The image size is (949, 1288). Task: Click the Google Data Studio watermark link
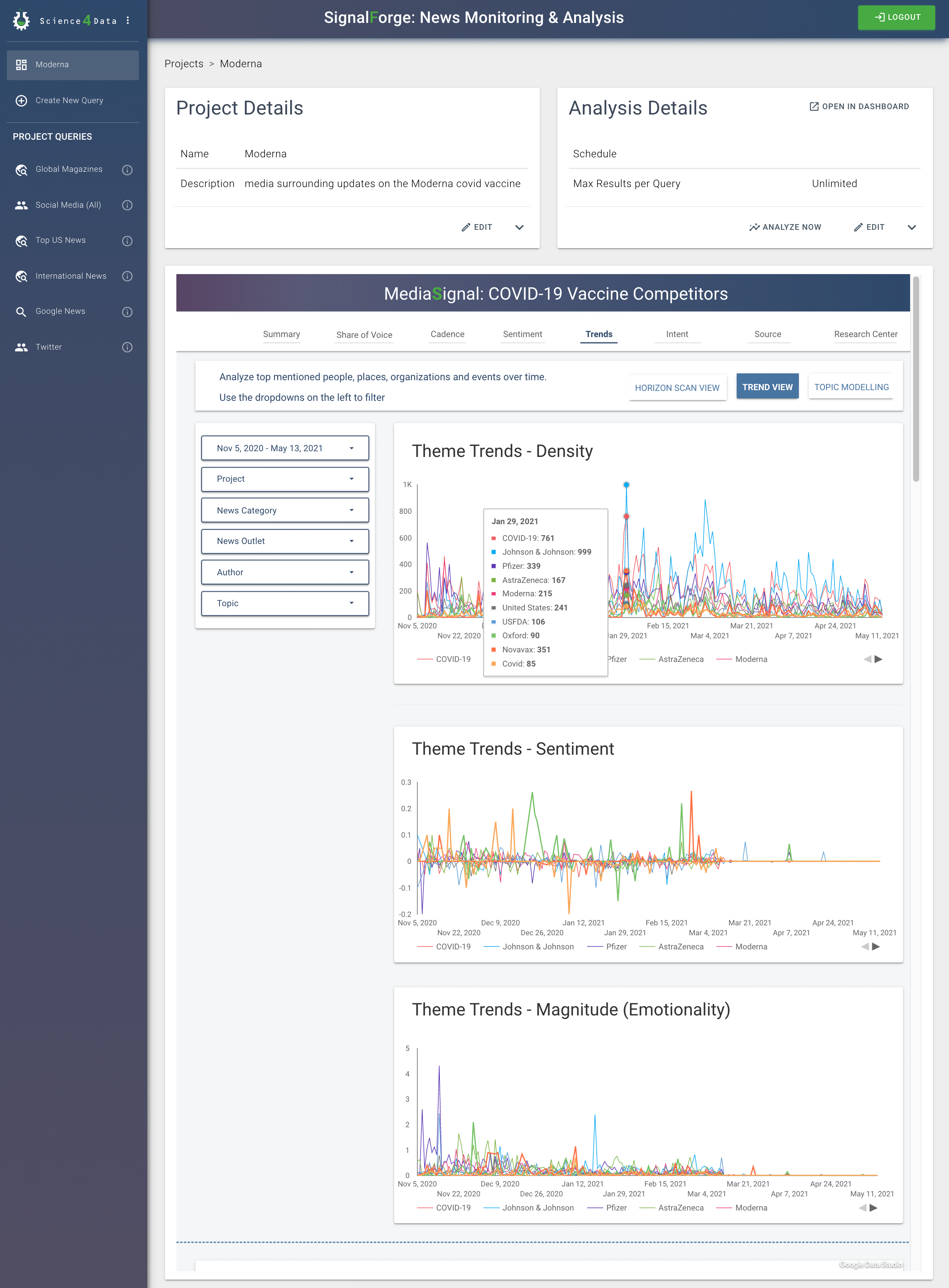pyautogui.click(x=870, y=1264)
